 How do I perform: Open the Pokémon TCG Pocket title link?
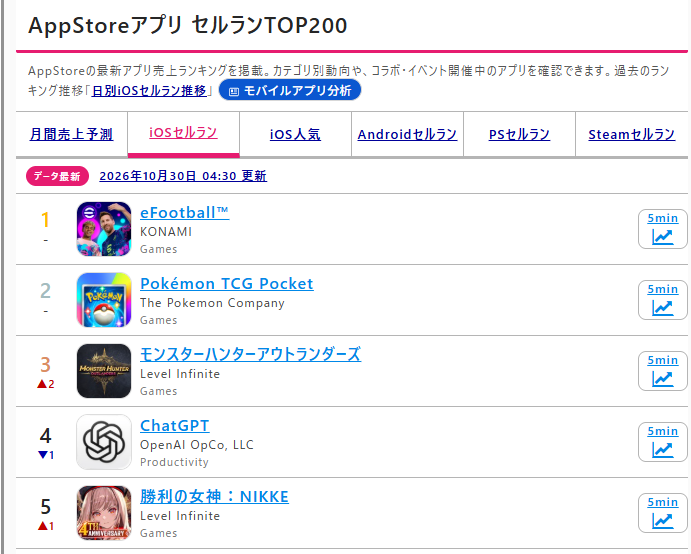pyautogui.click(x=227, y=284)
